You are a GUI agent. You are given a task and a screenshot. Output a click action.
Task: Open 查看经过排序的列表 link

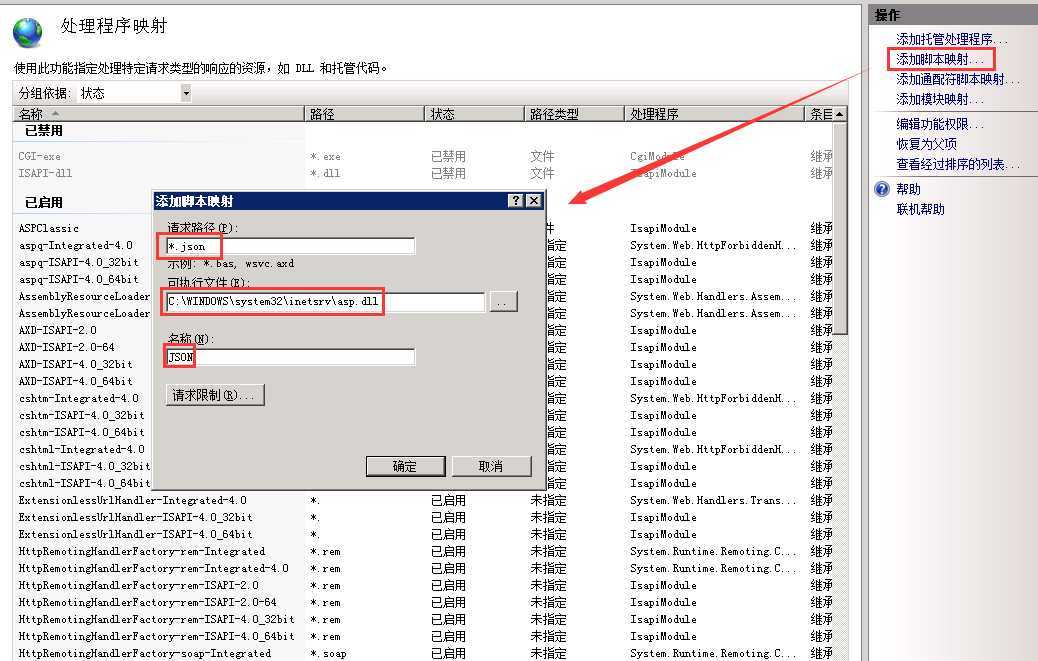click(958, 164)
